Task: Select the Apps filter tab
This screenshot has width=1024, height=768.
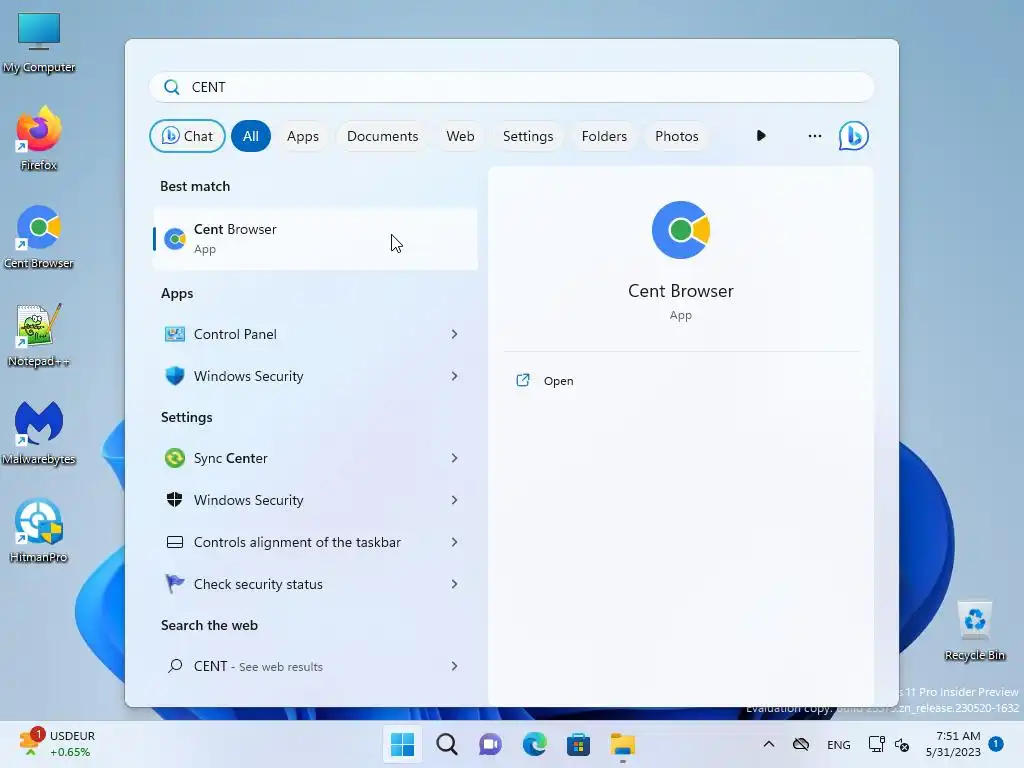Action: pyautogui.click(x=303, y=136)
